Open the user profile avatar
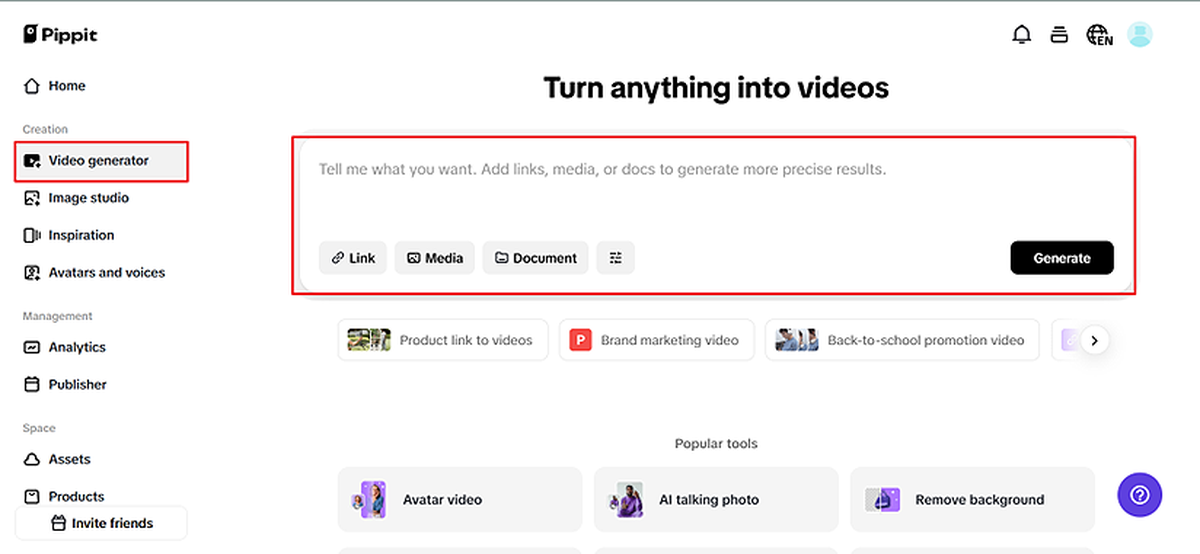The image size is (1200, 554). point(1139,35)
